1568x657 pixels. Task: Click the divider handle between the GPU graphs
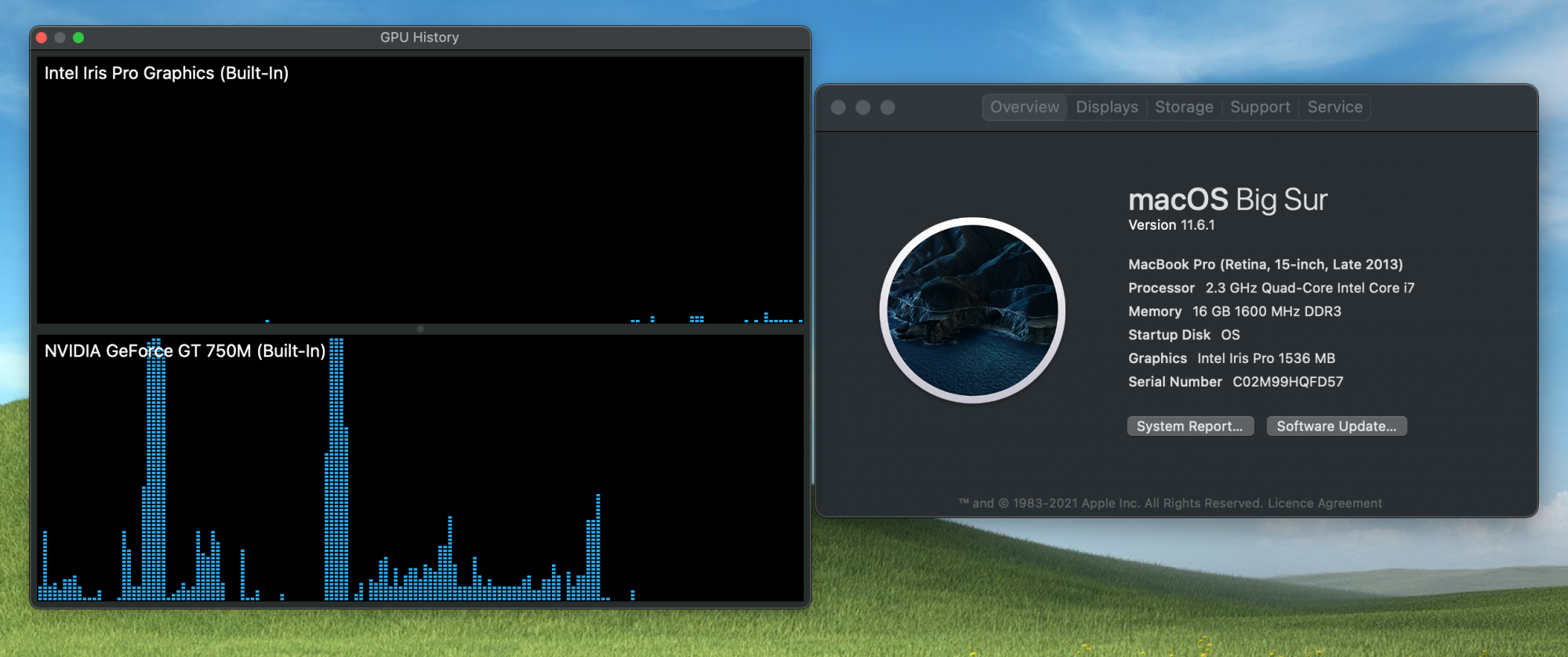[x=420, y=329]
